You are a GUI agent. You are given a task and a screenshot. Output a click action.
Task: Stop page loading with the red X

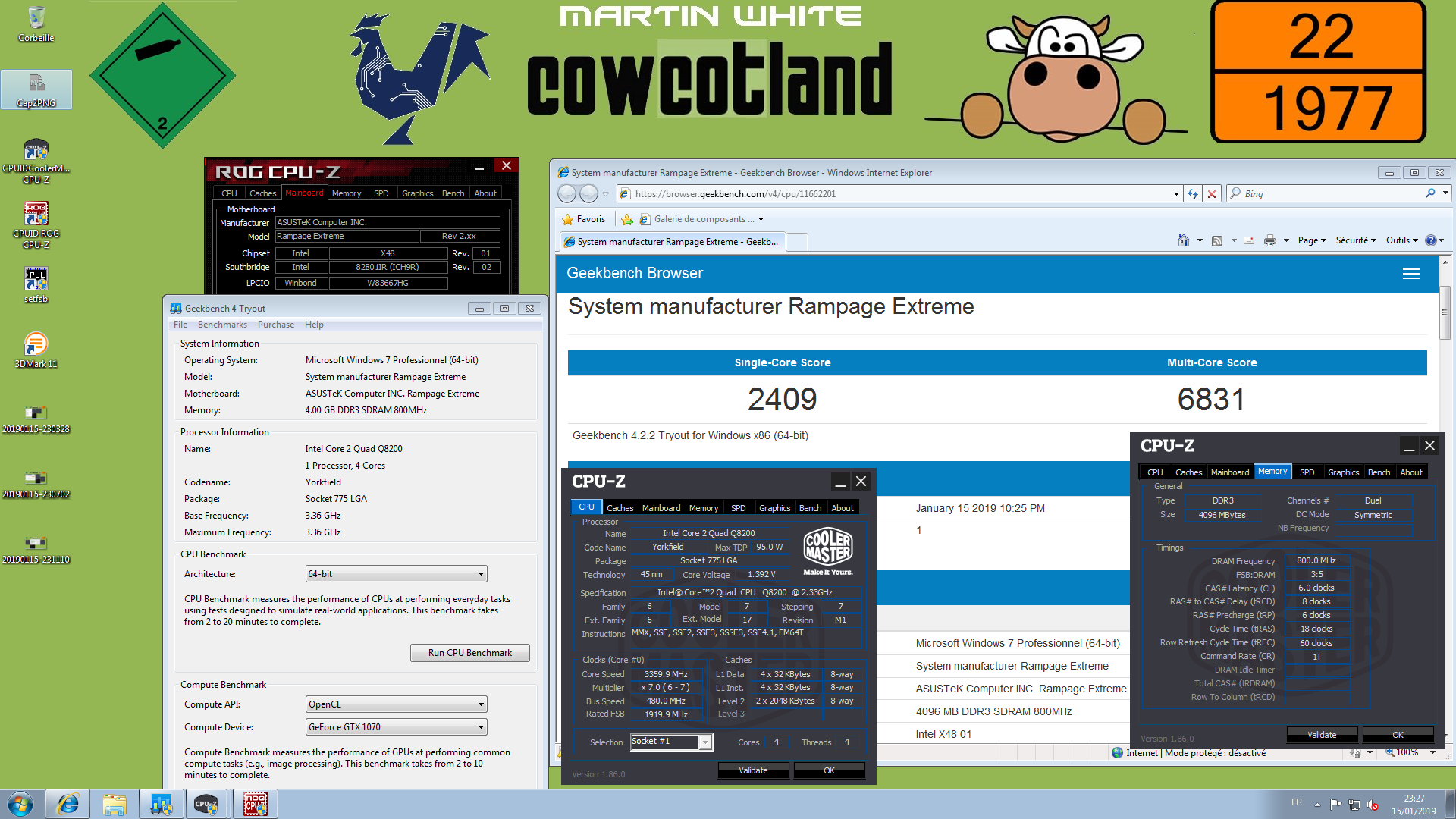click(x=1212, y=194)
